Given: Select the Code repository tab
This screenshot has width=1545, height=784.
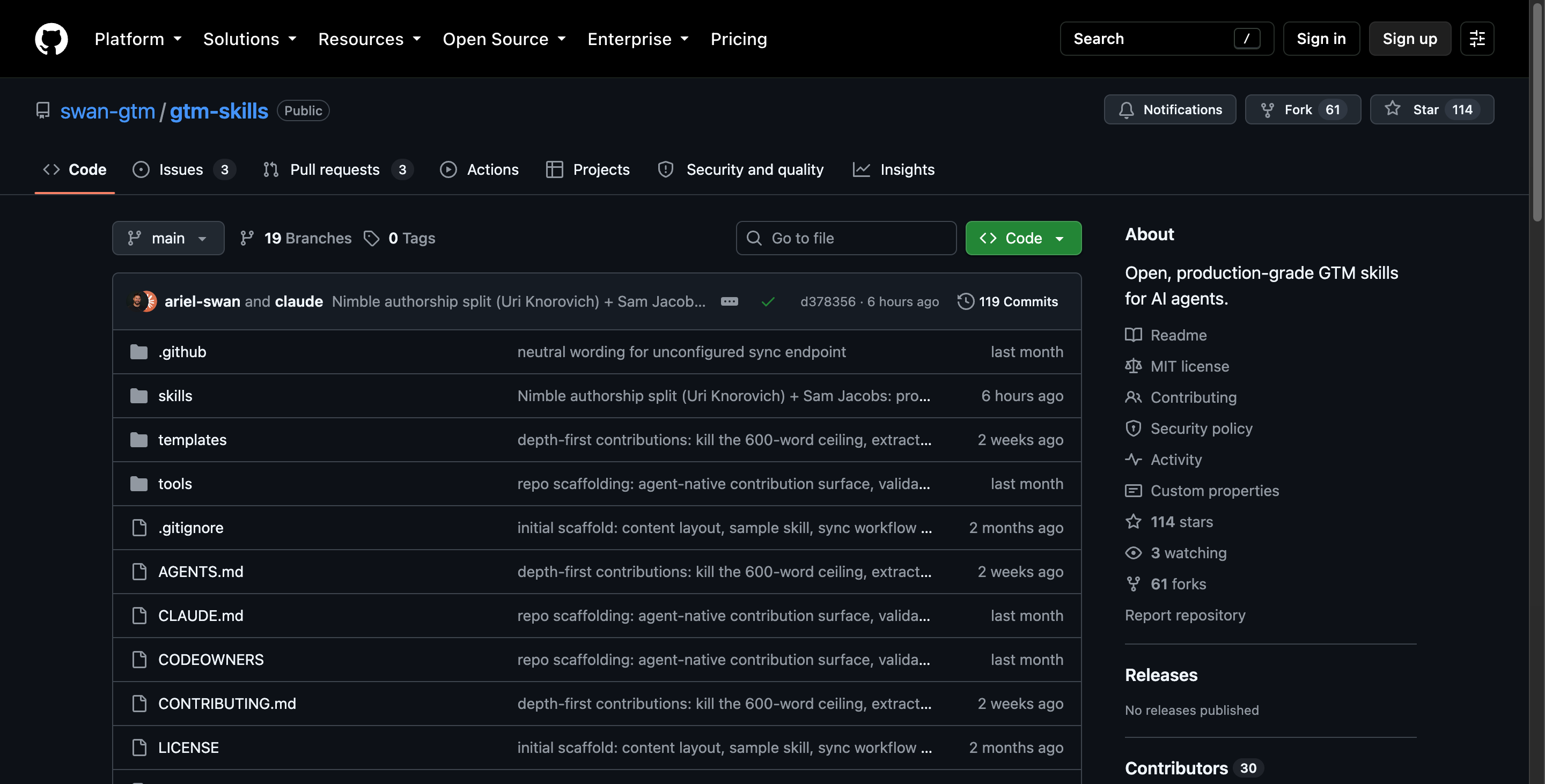Looking at the screenshot, I should point(75,169).
